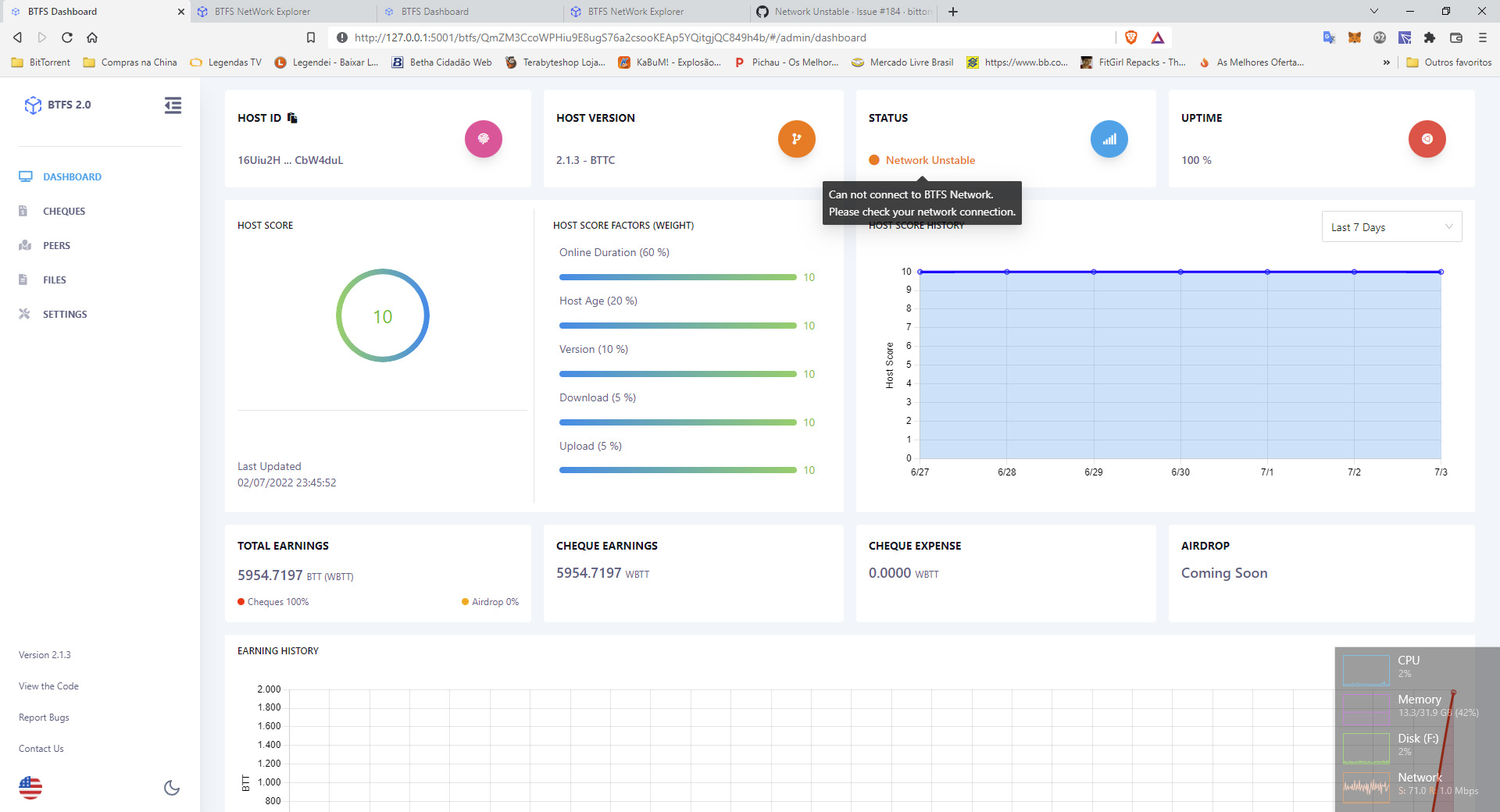The height and width of the screenshot is (812, 1500).
Task: Toggle Brave Shields in the address bar
Action: click(1132, 37)
